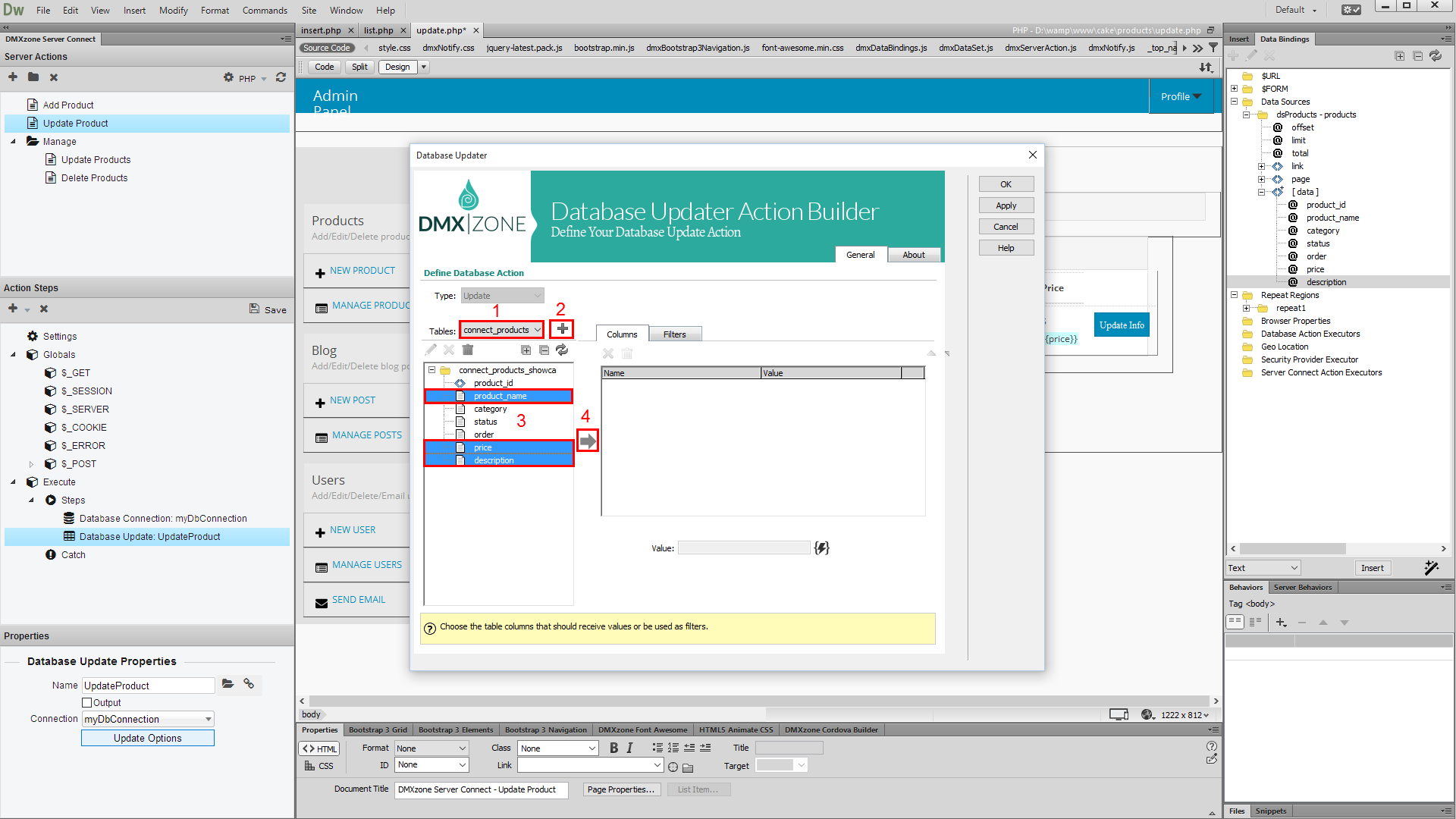Add a behavior with the plus icon
Image resolution: width=1456 pixels, height=819 pixels.
(x=1281, y=623)
